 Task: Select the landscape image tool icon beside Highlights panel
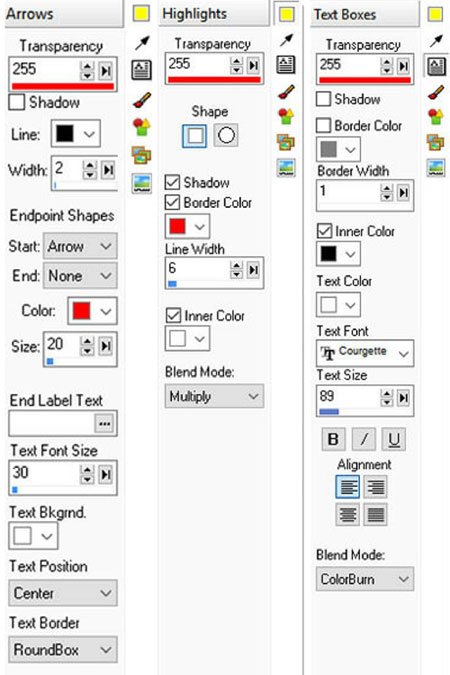pos(286,168)
